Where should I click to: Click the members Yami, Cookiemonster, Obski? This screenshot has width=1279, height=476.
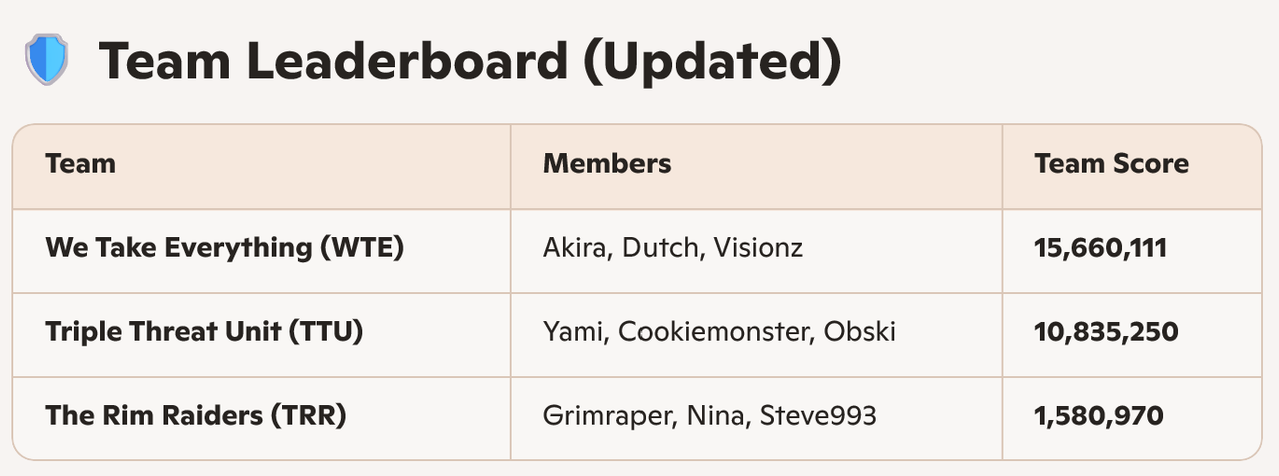[x=719, y=331]
